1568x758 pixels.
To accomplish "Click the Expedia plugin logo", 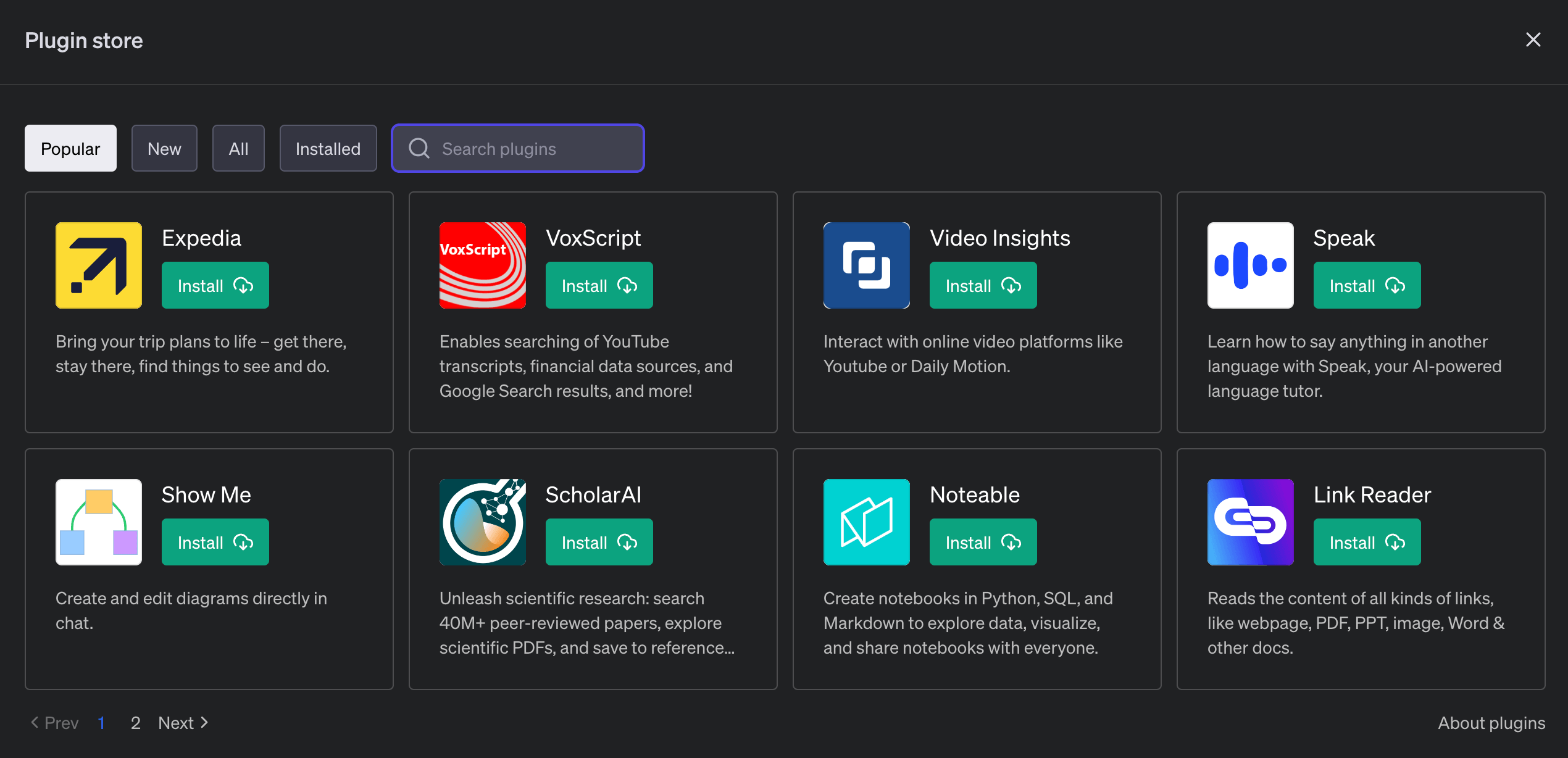I will coord(99,265).
